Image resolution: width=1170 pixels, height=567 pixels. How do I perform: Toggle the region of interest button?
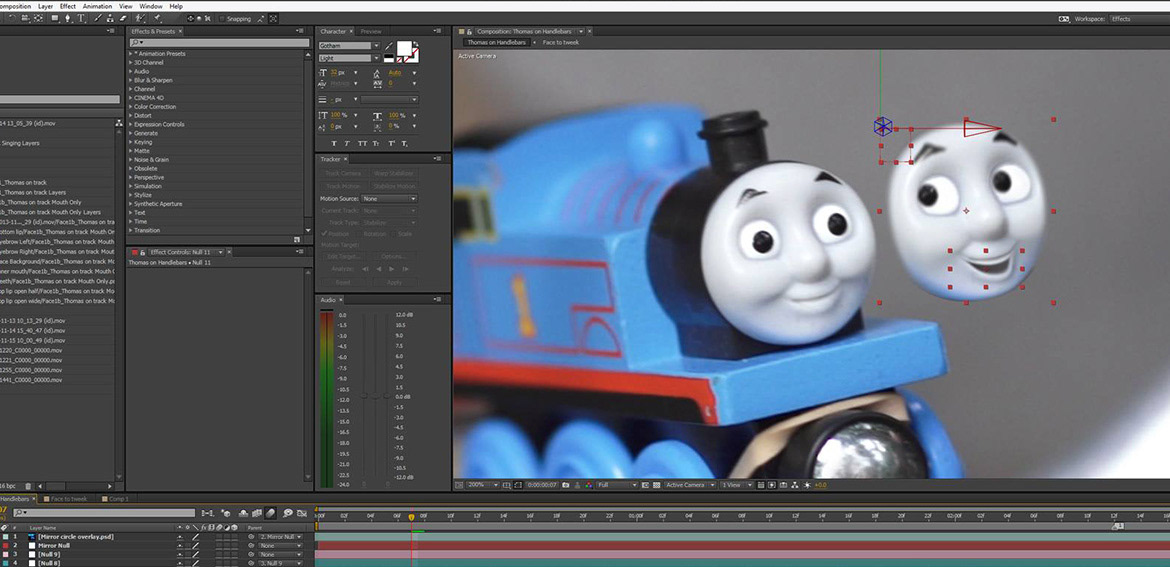(x=645, y=485)
